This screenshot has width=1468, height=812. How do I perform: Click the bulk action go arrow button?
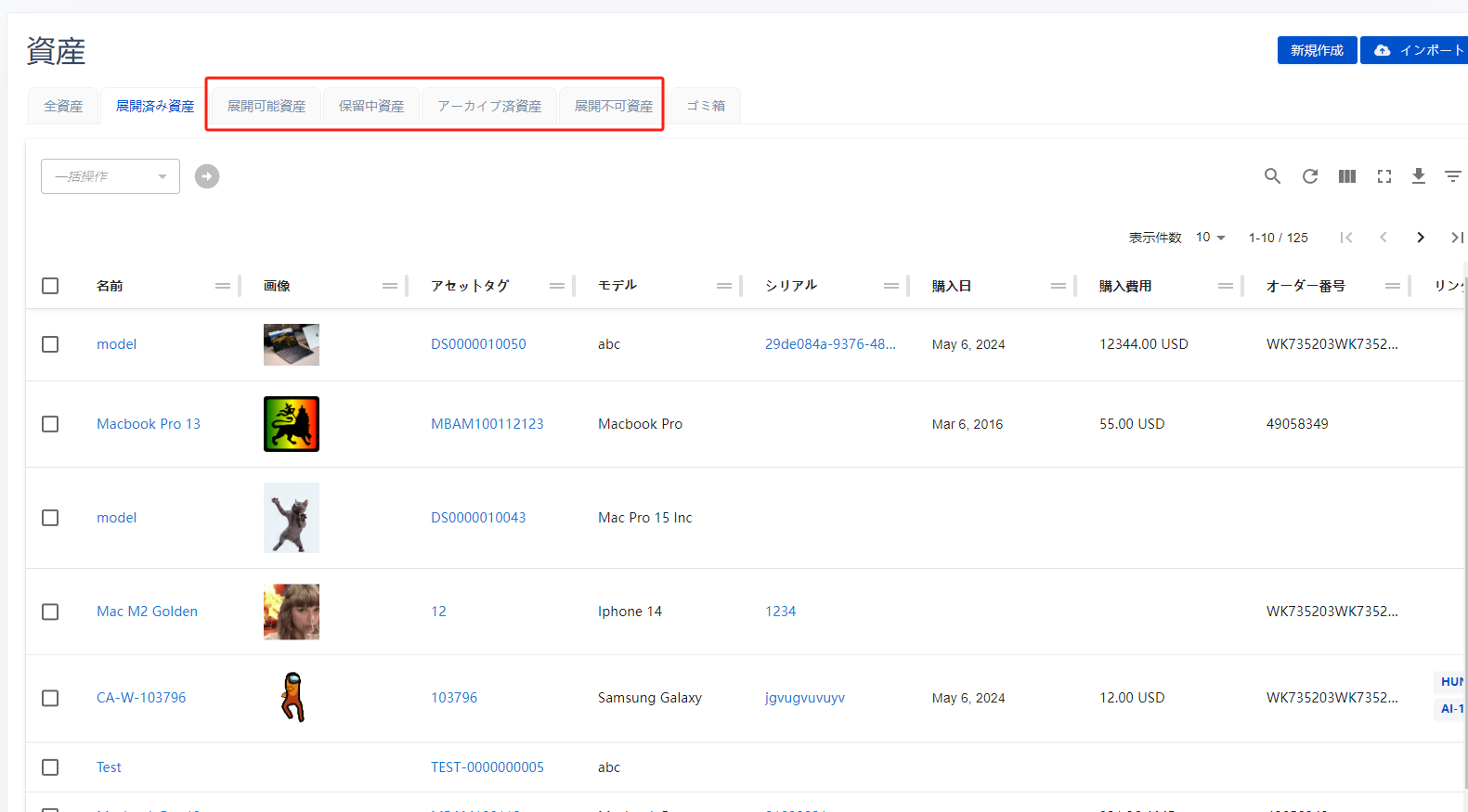point(207,176)
